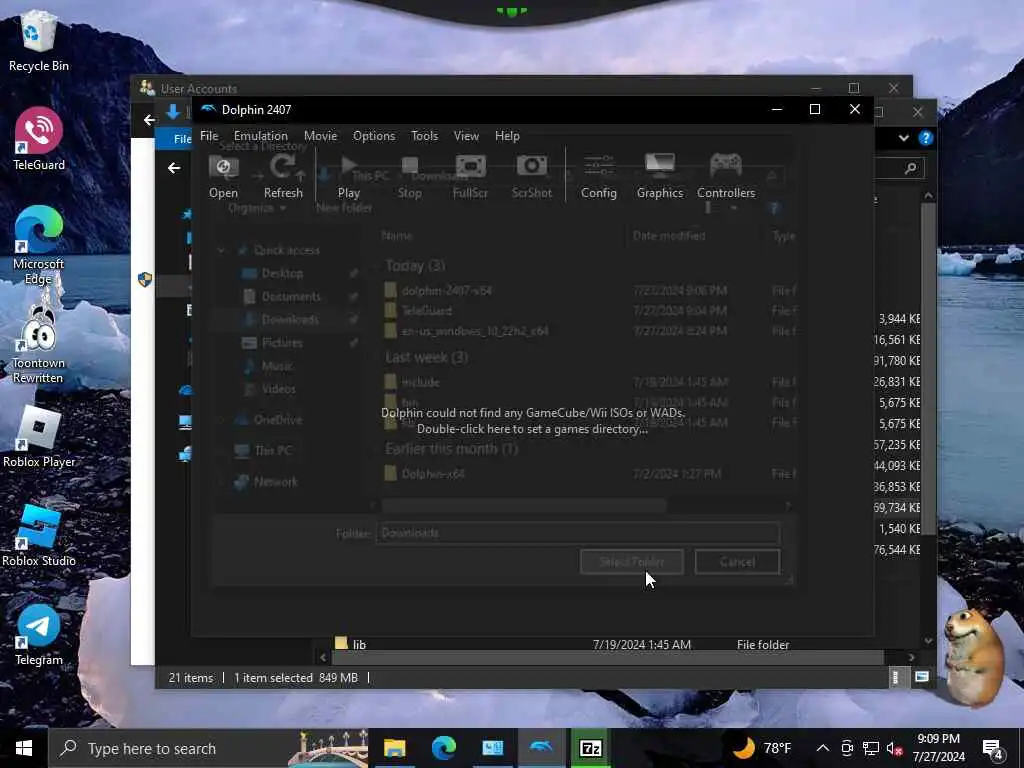
Task: Open Graphics settings in Dolphin toolbar
Action: (x=660, y=176)
